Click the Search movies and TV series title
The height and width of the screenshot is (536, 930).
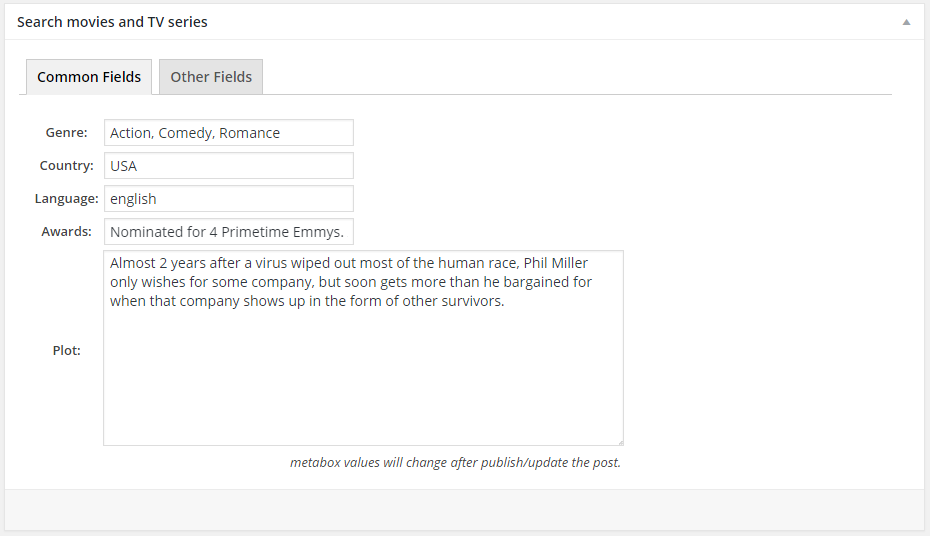tap(112, 22)
